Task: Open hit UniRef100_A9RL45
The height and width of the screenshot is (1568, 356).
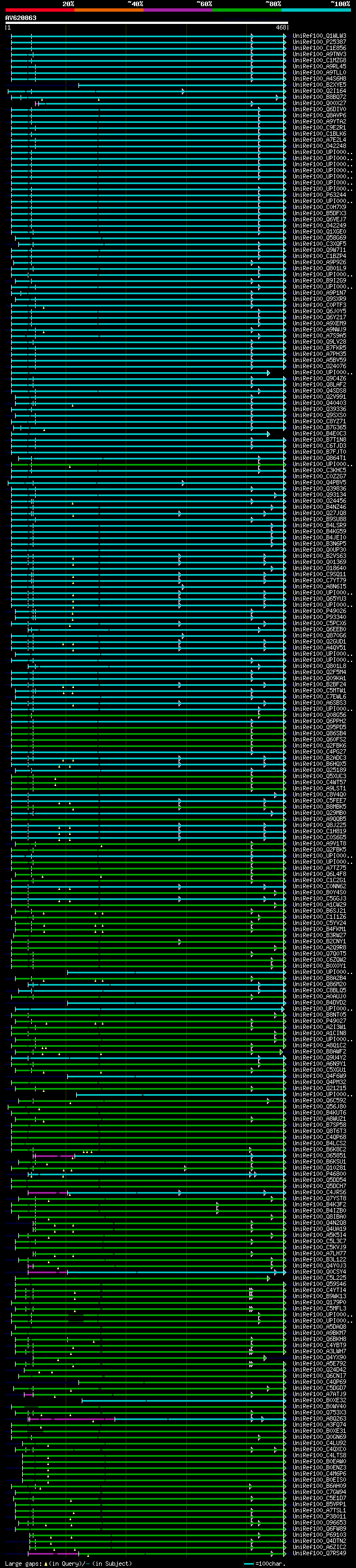Action: pos(319,66)
